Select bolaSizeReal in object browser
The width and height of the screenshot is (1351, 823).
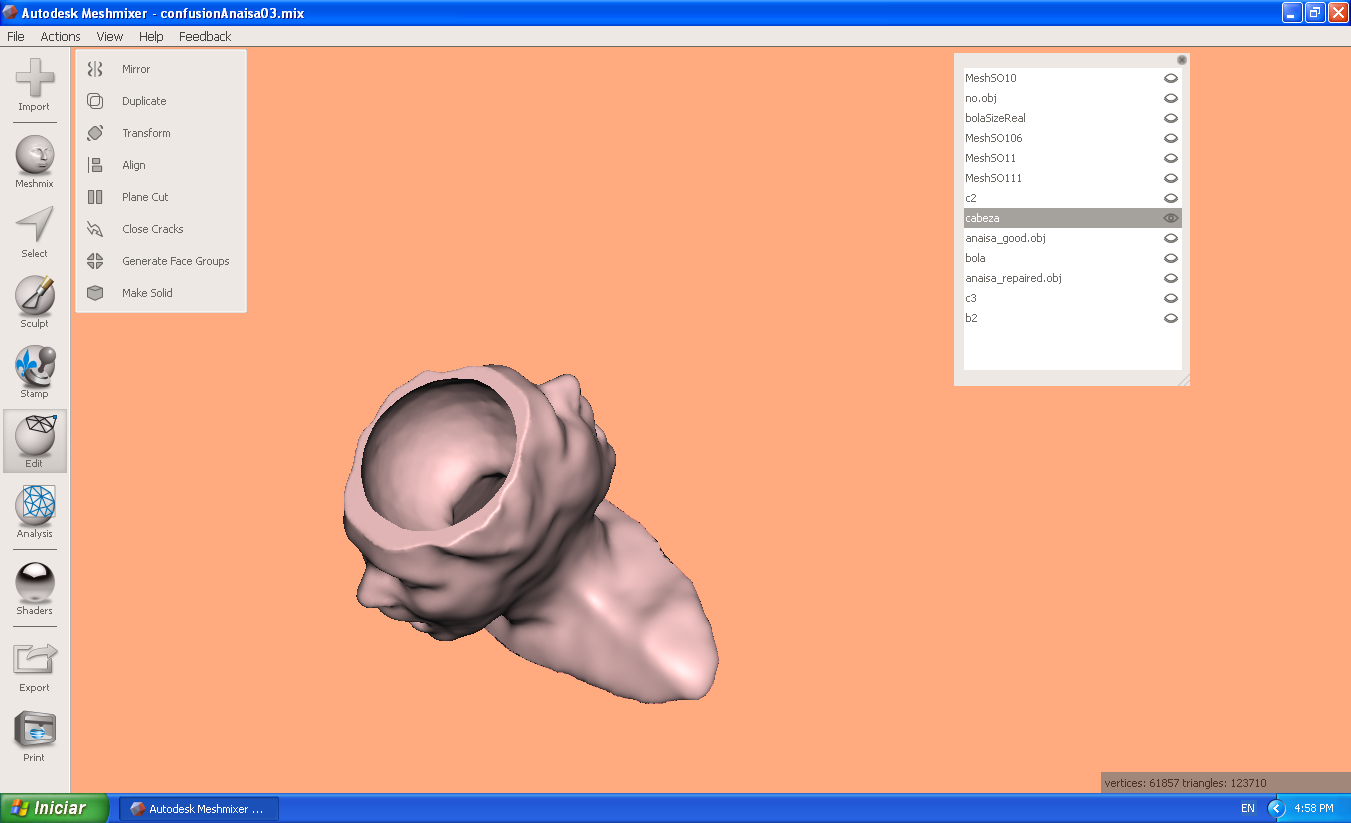click(x=995, y=118)
